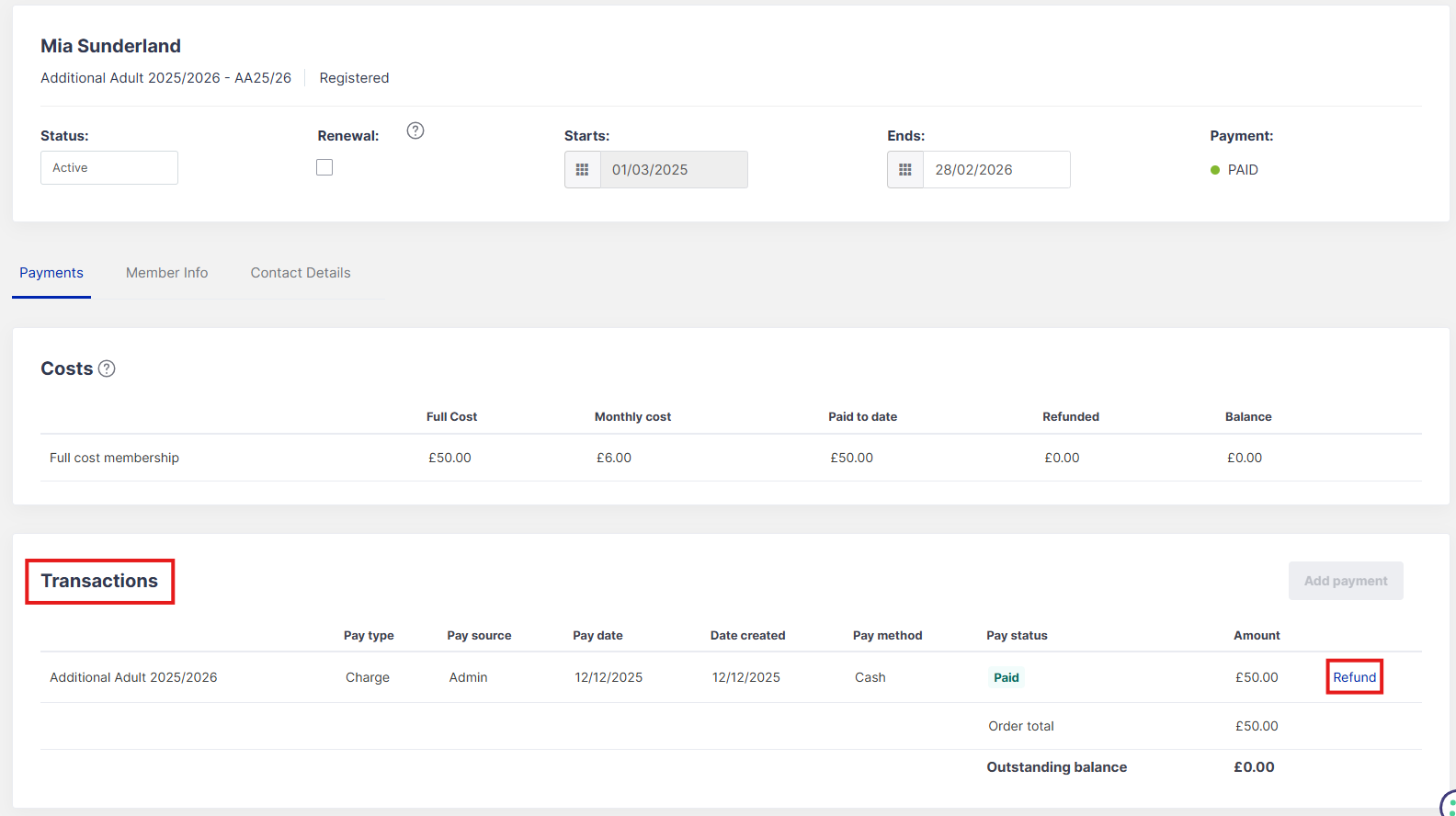This screenshot has height=816, width=1456.
Task: Switch to the Payments tab
Action: tap(51, 273)
